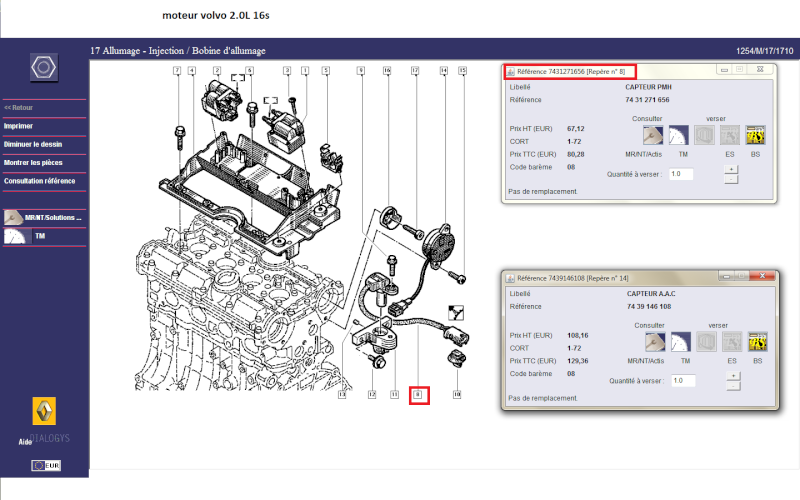This screenshot has height=500, width=800.
Task: Select part label 7 on diagram
Action: (x=177, y=70)
